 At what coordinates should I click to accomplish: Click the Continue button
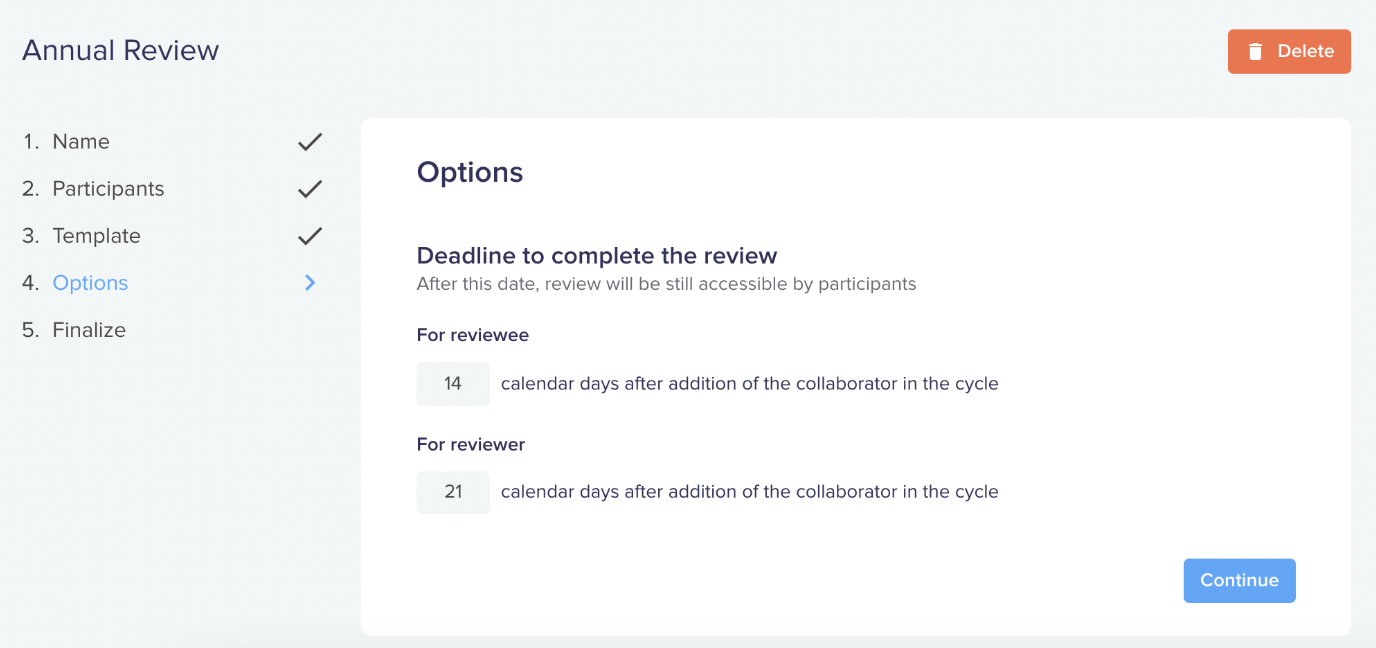[1239, 581]
